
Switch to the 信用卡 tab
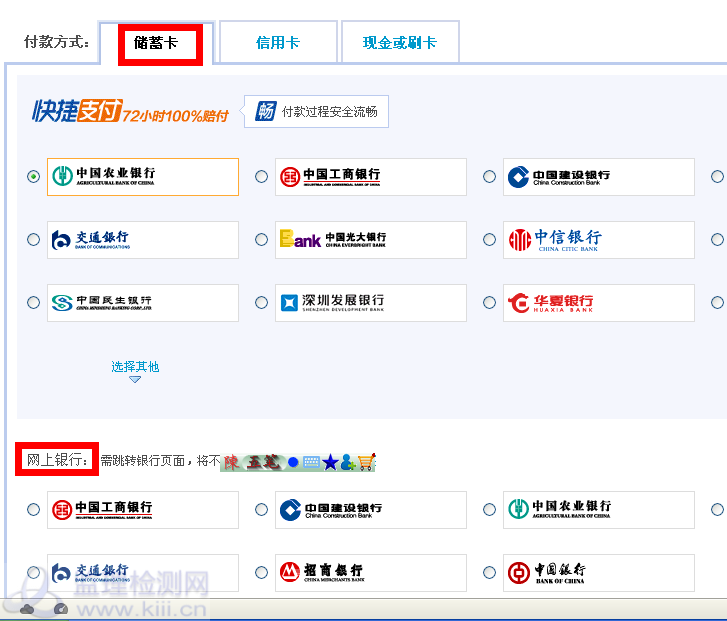click(278, 42)
